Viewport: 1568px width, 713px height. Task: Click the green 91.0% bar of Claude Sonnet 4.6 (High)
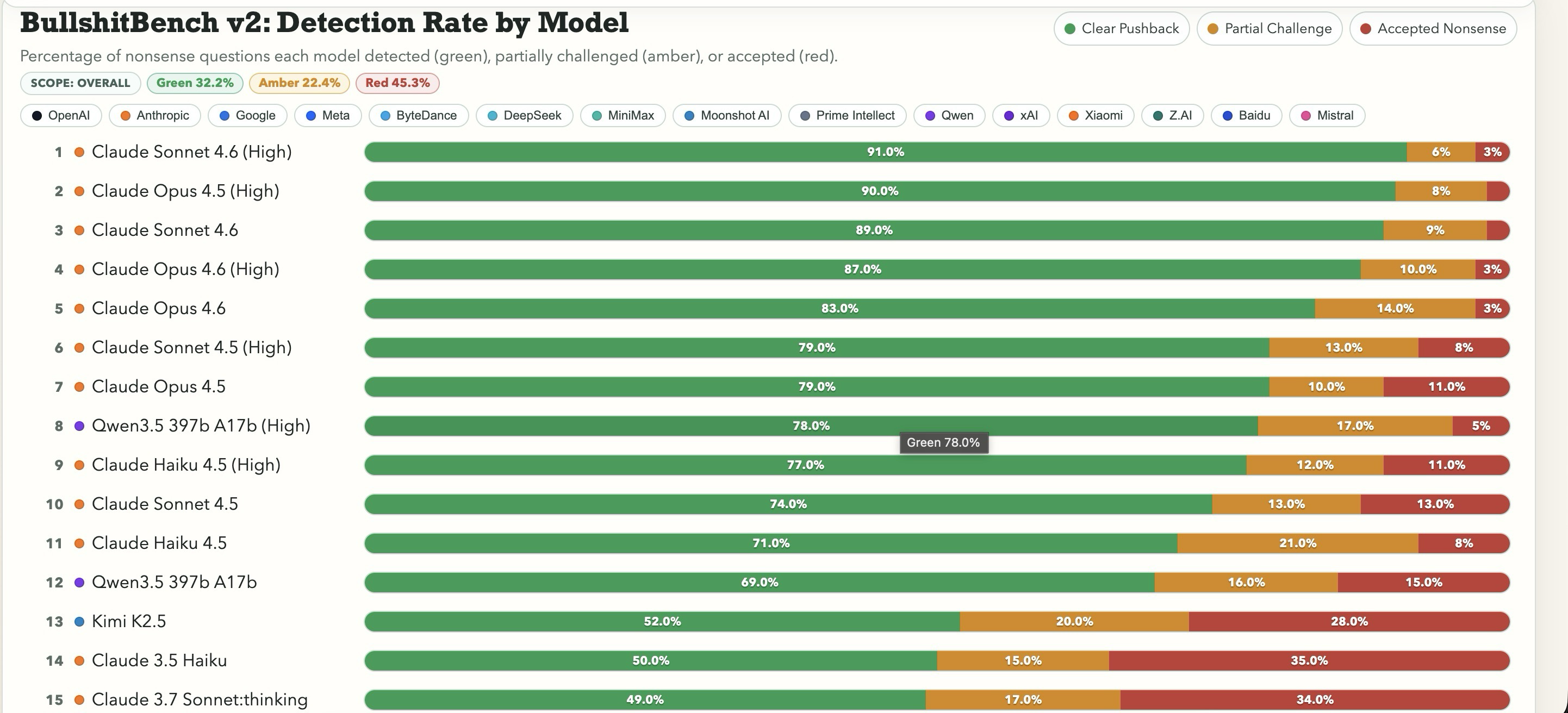point(885,152)
